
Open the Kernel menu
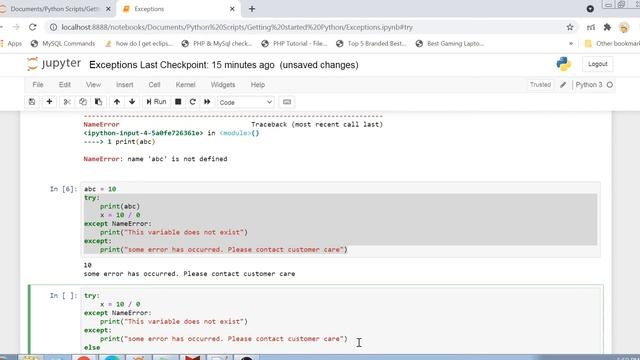point(185,85)
